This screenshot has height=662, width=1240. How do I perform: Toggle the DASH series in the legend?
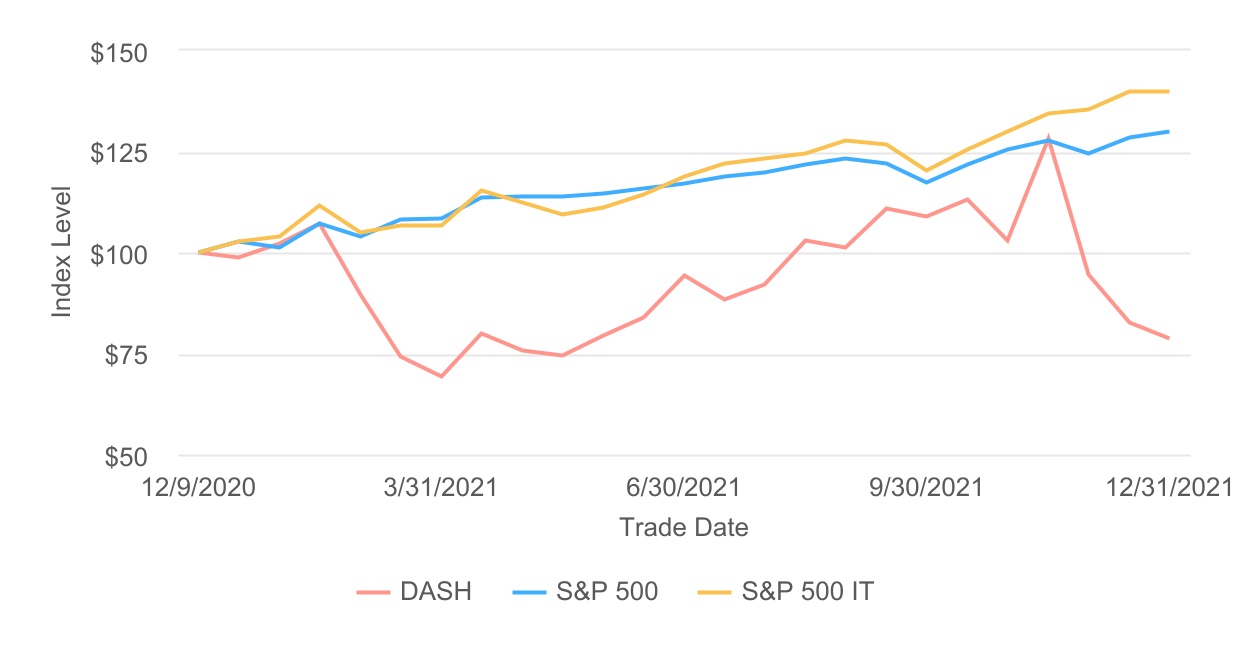(x=435, y=591)
